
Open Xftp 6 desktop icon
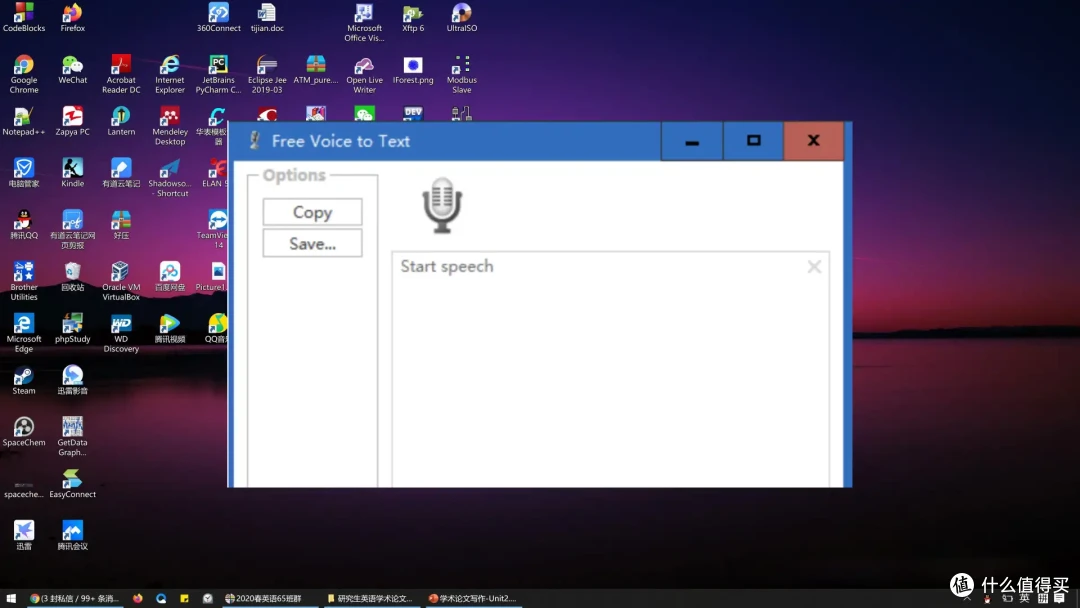[x=413, y=17]
